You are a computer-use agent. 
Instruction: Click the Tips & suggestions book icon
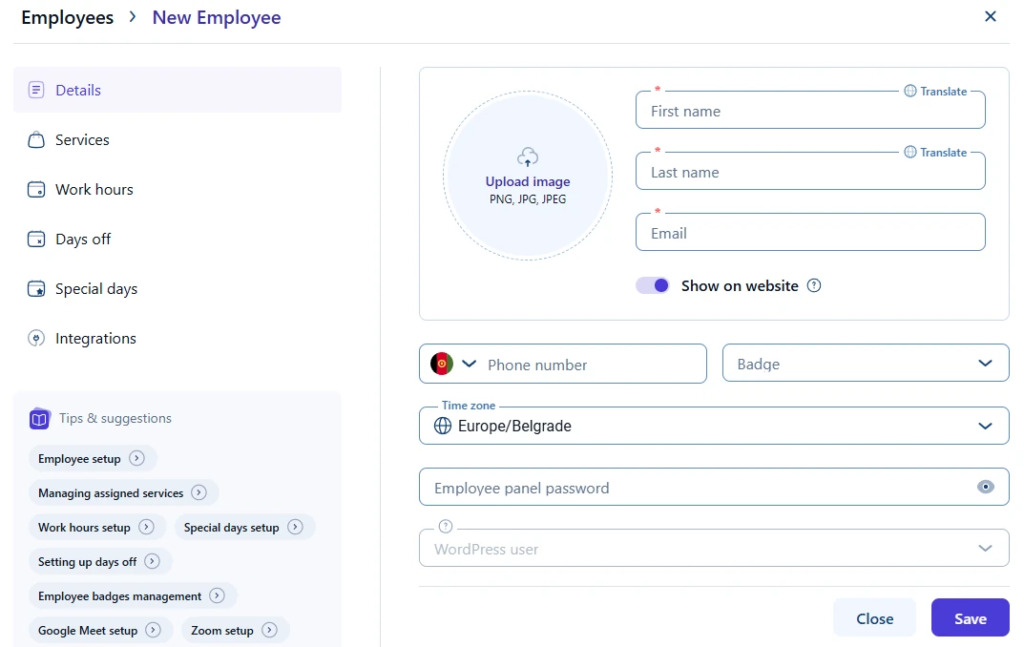[39, 419]
